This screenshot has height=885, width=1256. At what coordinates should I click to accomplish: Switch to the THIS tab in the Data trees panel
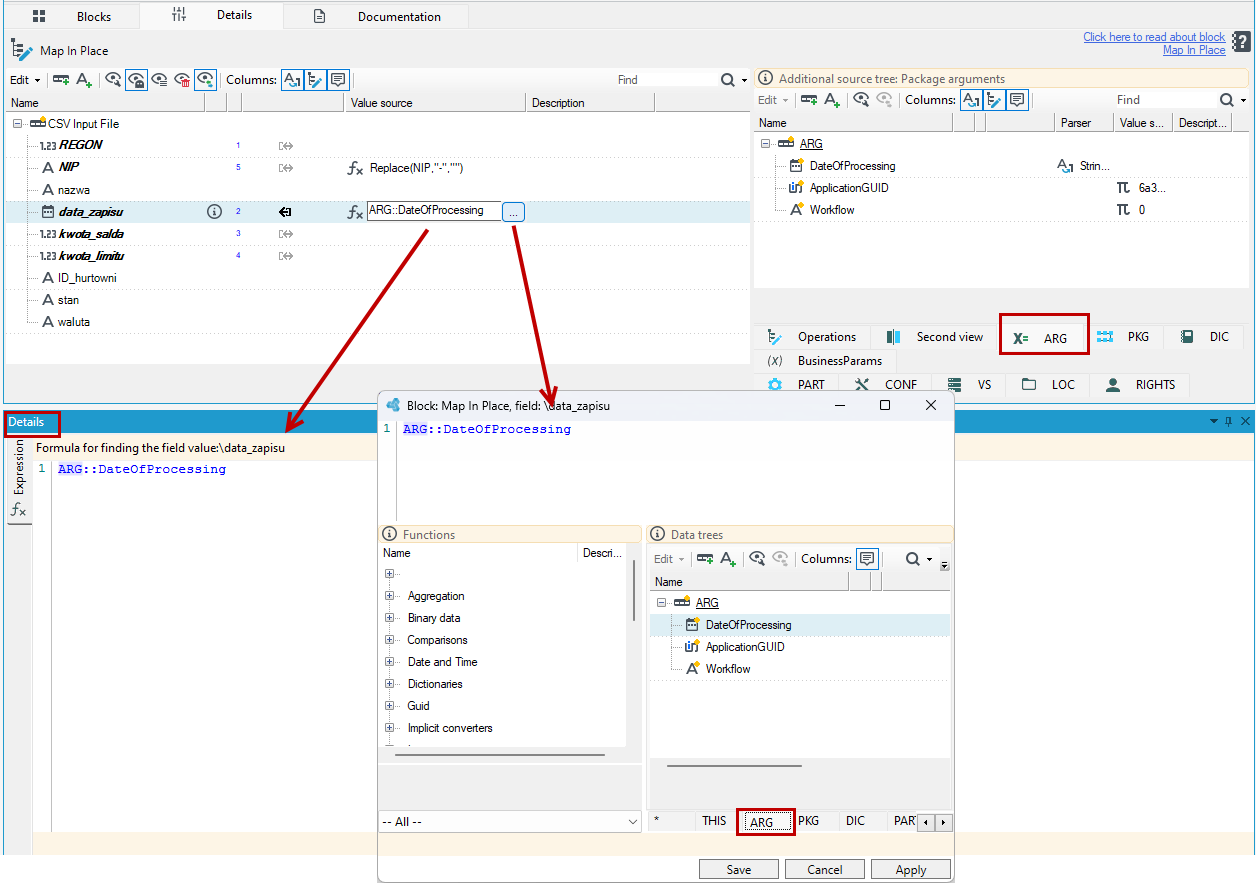pos(714,821)
